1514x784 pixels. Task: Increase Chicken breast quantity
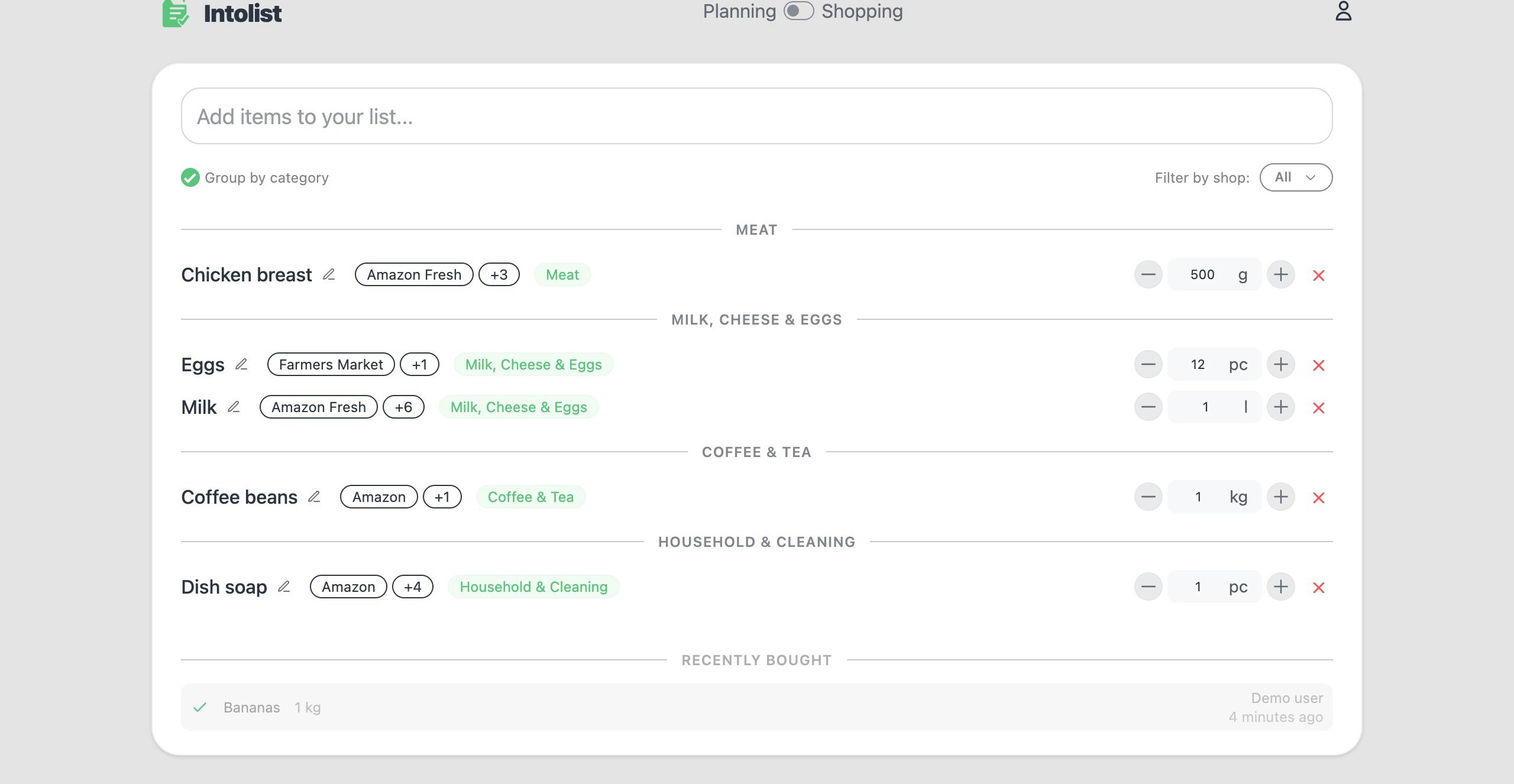(1281, 274)
